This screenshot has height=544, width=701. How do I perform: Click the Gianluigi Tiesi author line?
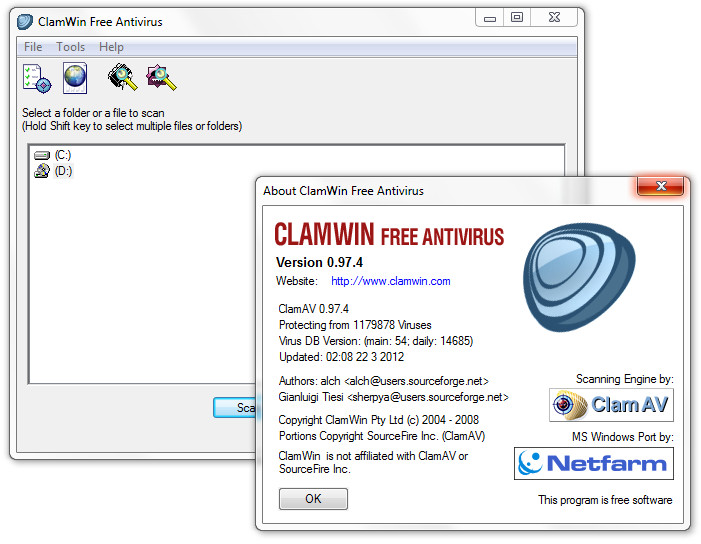pos(393,397)
